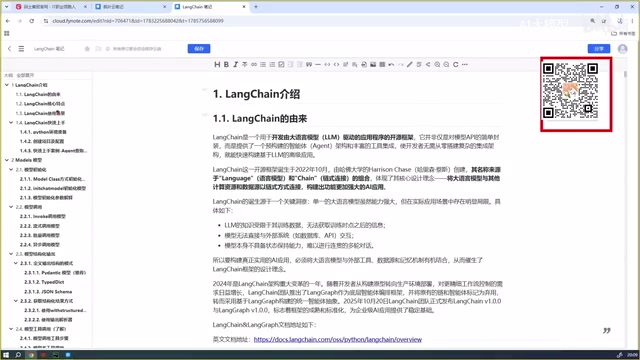
Task: Insert an image from the toolbar
Action: coord(373,64)
